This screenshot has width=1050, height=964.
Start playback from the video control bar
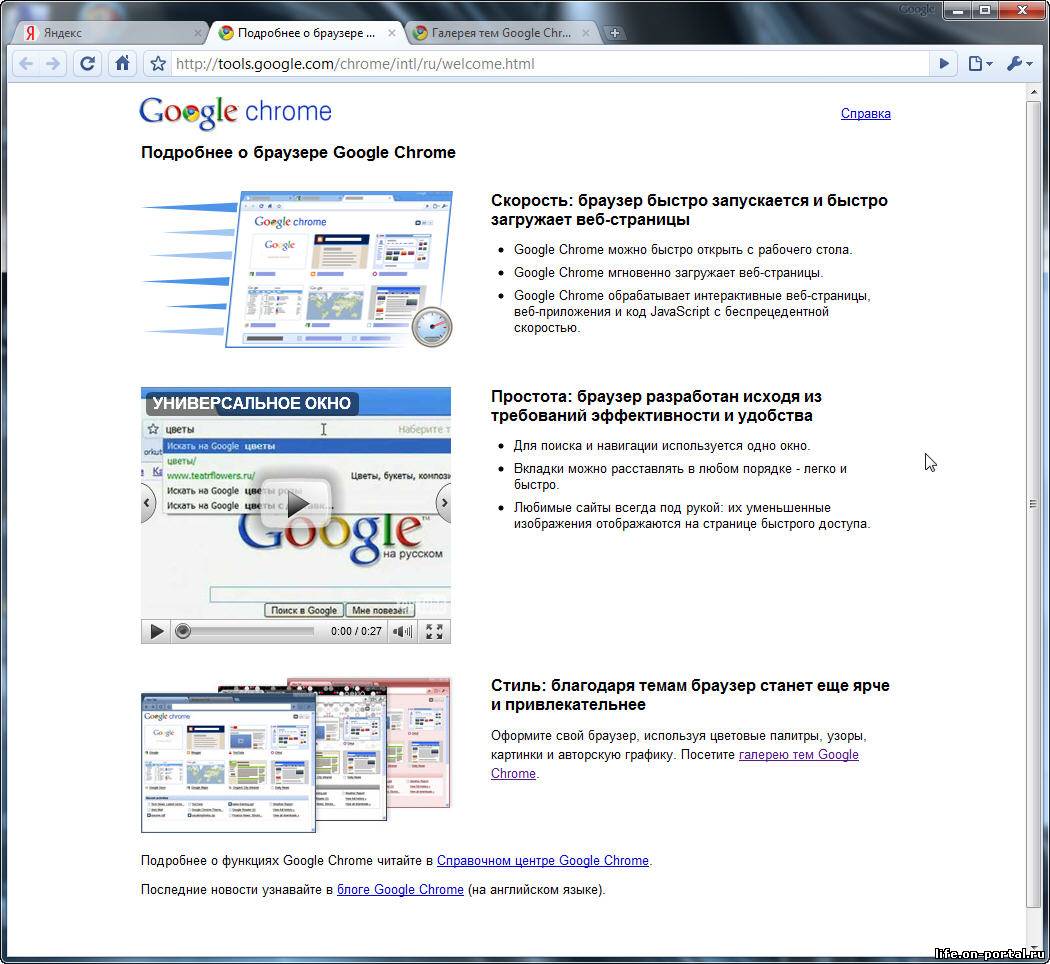(157, 631)
